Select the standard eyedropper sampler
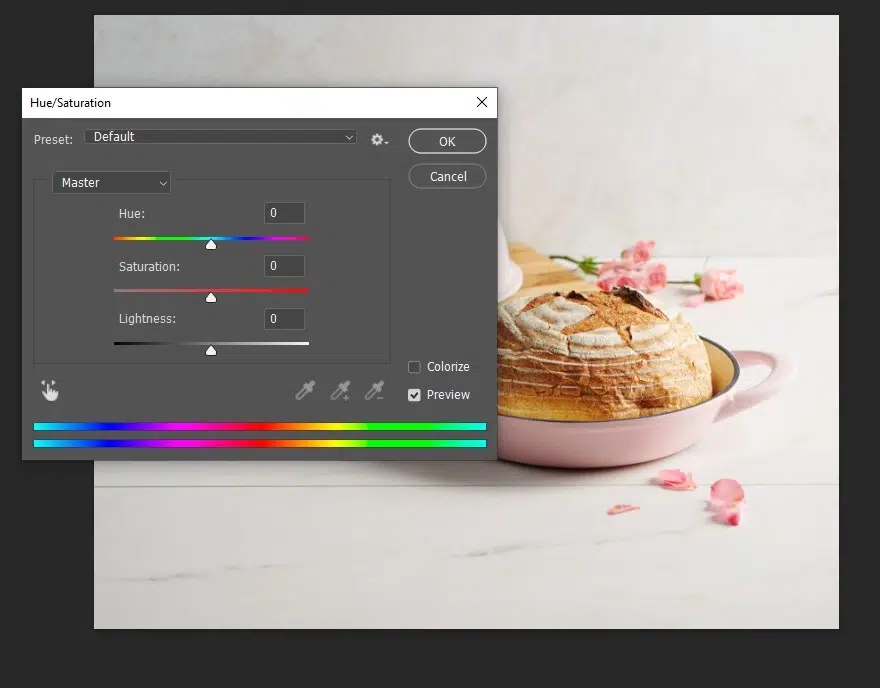The width and height of the screenshot is (880, 688). click(x=305, y=389)
